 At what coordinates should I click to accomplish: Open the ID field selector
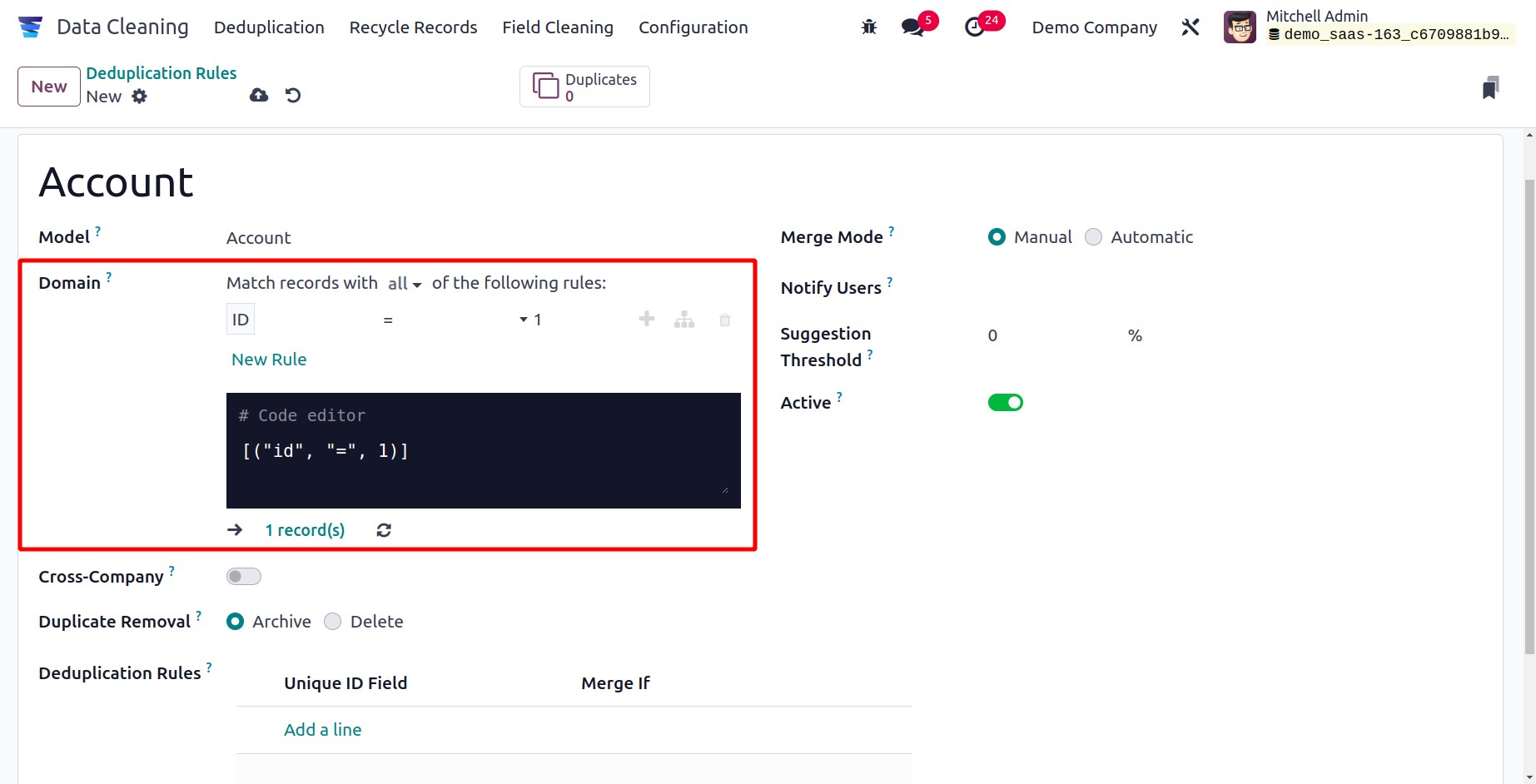coord(241,320)
